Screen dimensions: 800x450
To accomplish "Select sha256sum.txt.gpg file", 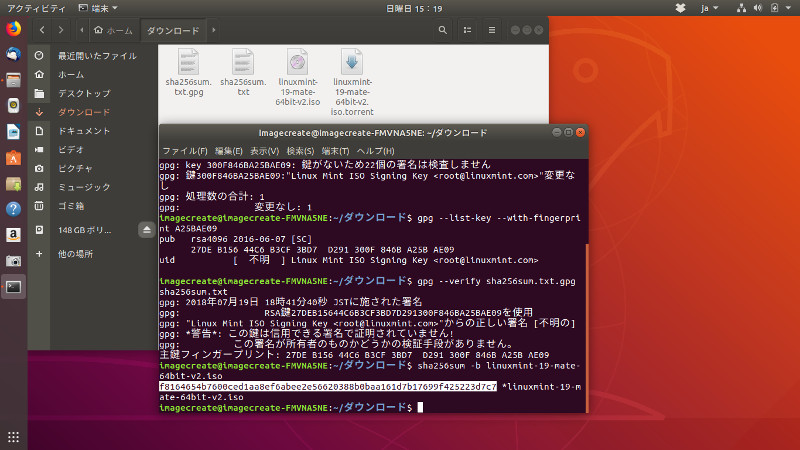I will [188, 72].
